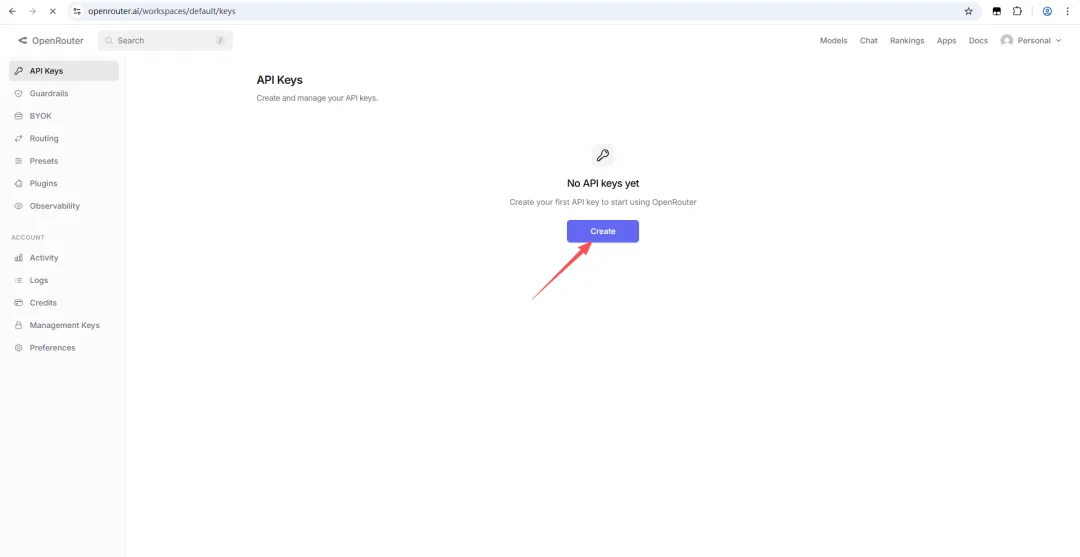
Task: Go to BYOK settings
Action: (x=63, y=116)
